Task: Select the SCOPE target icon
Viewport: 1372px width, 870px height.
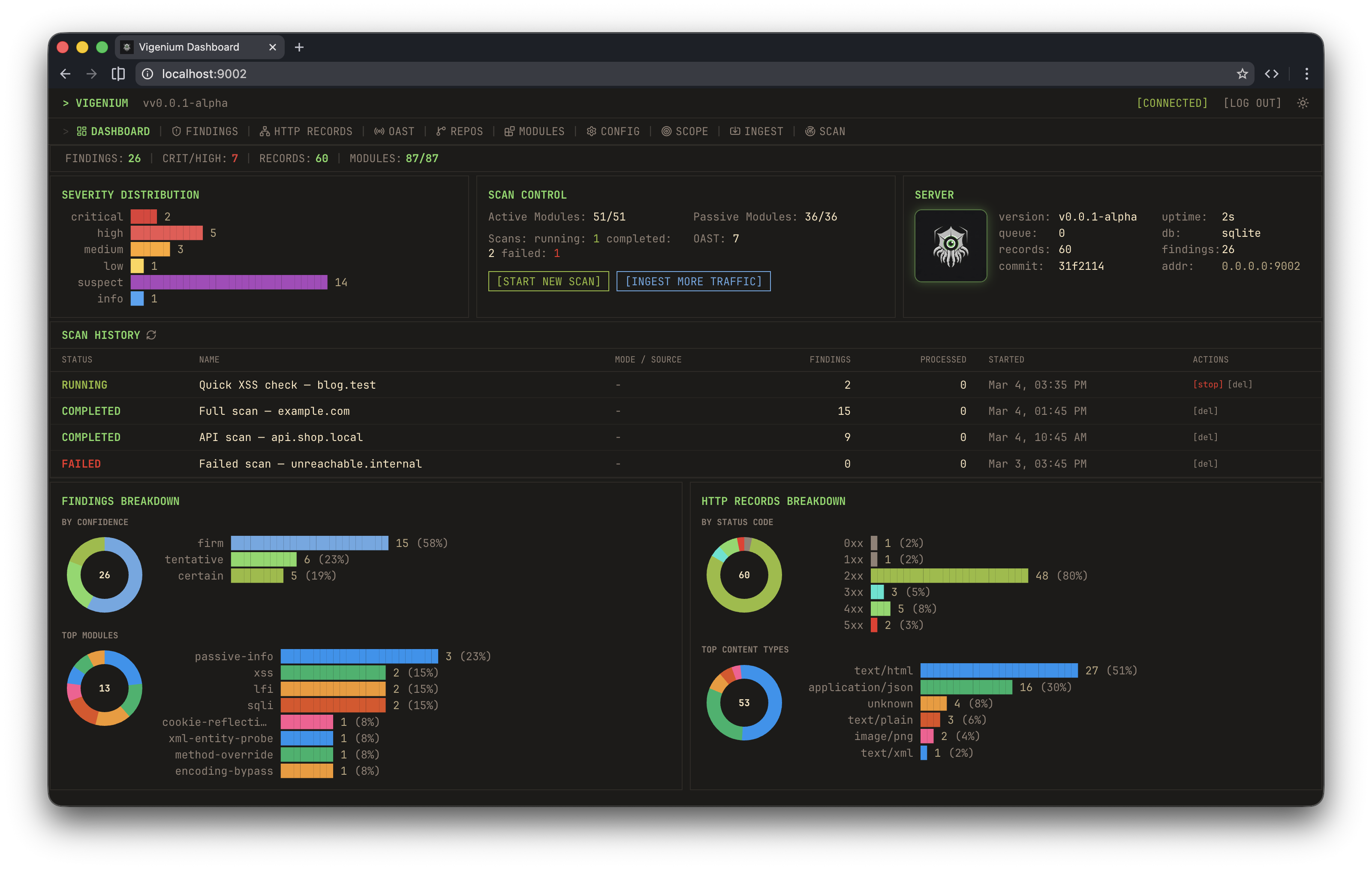Action: (667, 131)
